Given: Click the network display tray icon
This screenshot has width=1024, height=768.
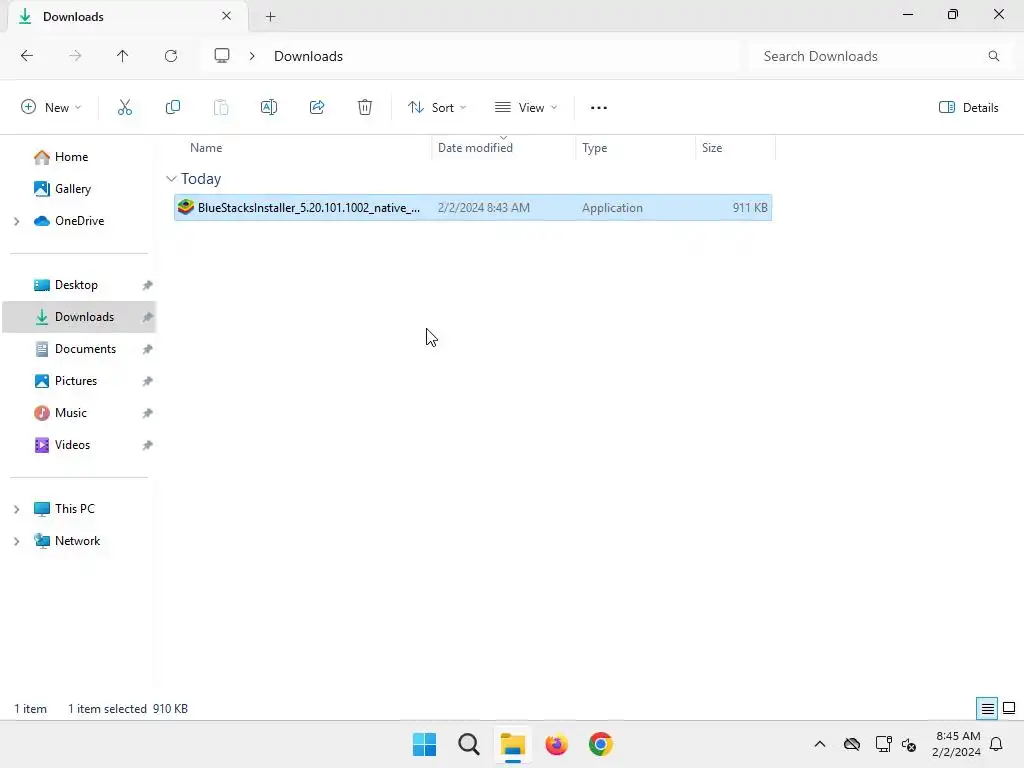Looking at the screenshot, I should [x=884, y=744].
